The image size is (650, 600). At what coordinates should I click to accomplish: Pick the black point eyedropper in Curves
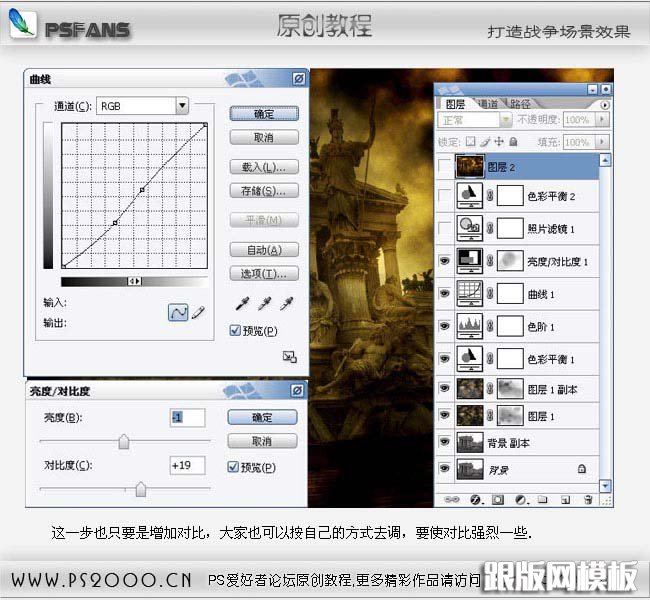click(241, 304)
